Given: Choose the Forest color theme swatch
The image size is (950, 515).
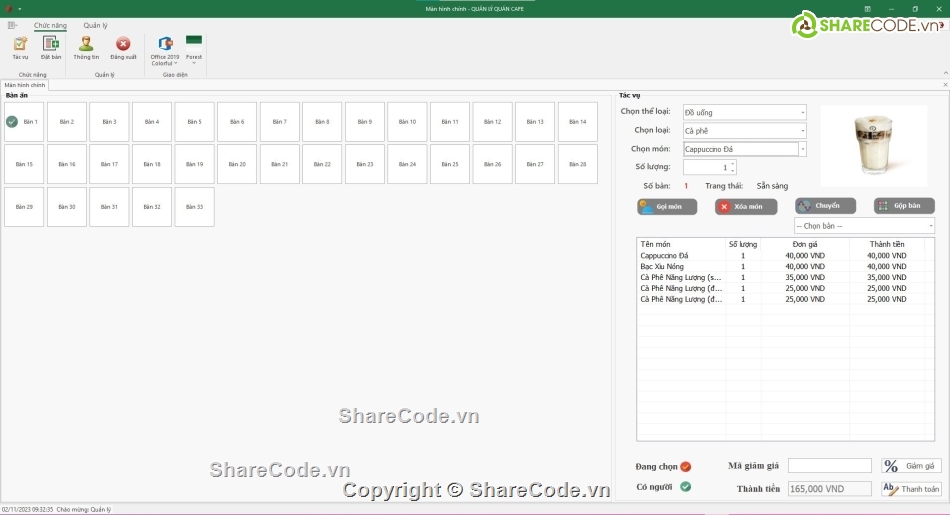Looking at the screenshot, I should [194, 43].
